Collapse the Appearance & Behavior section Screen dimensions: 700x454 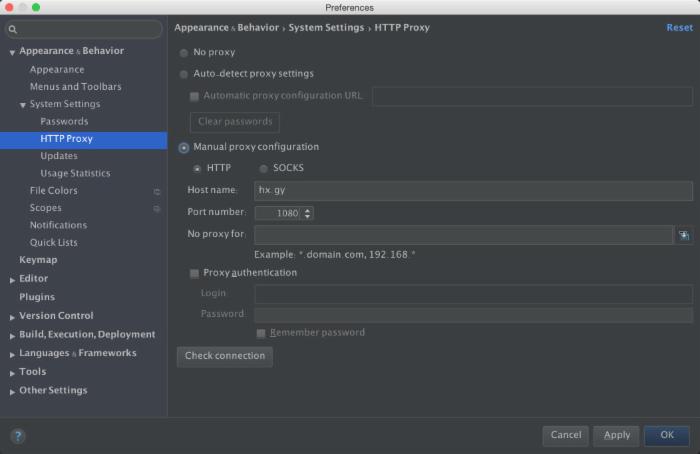tap(12, 52)
